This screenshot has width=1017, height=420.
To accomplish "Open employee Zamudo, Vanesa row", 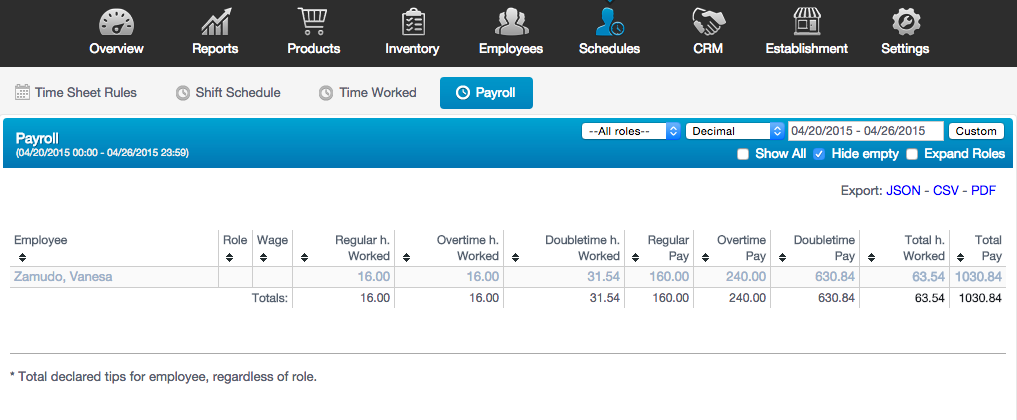I will pos(63,277).
